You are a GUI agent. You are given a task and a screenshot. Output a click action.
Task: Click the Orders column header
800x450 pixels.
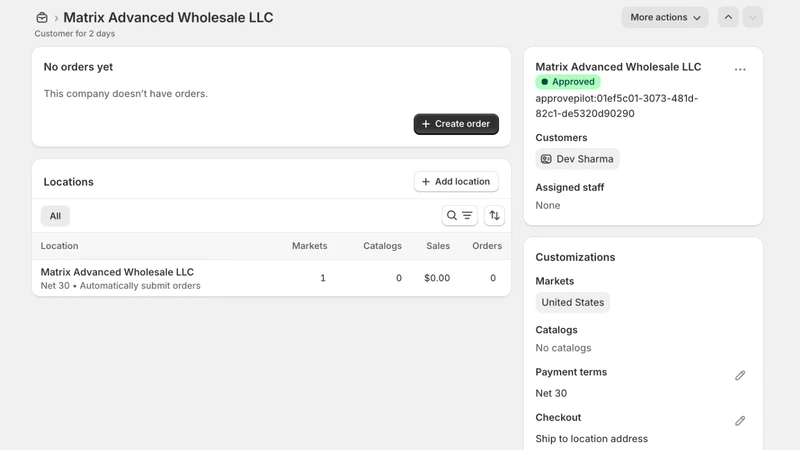click(x=487, y=246)
